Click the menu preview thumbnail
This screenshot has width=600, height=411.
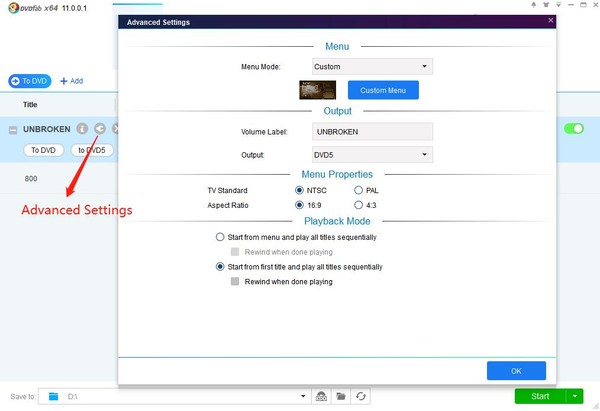tap(318, 90)
